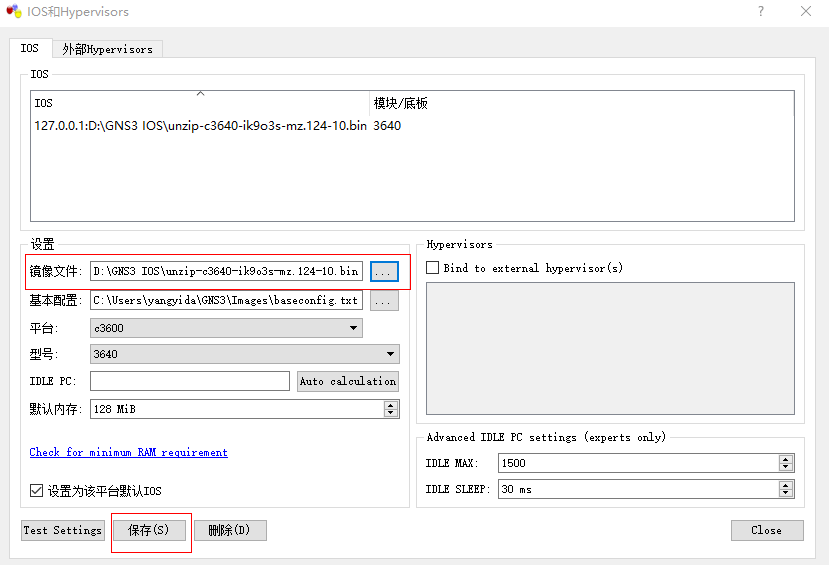Viewport: 829px width, 565px height.
Task: Enable Bind to external hypervisor(s) checkbox
Action: click(432, 267)
